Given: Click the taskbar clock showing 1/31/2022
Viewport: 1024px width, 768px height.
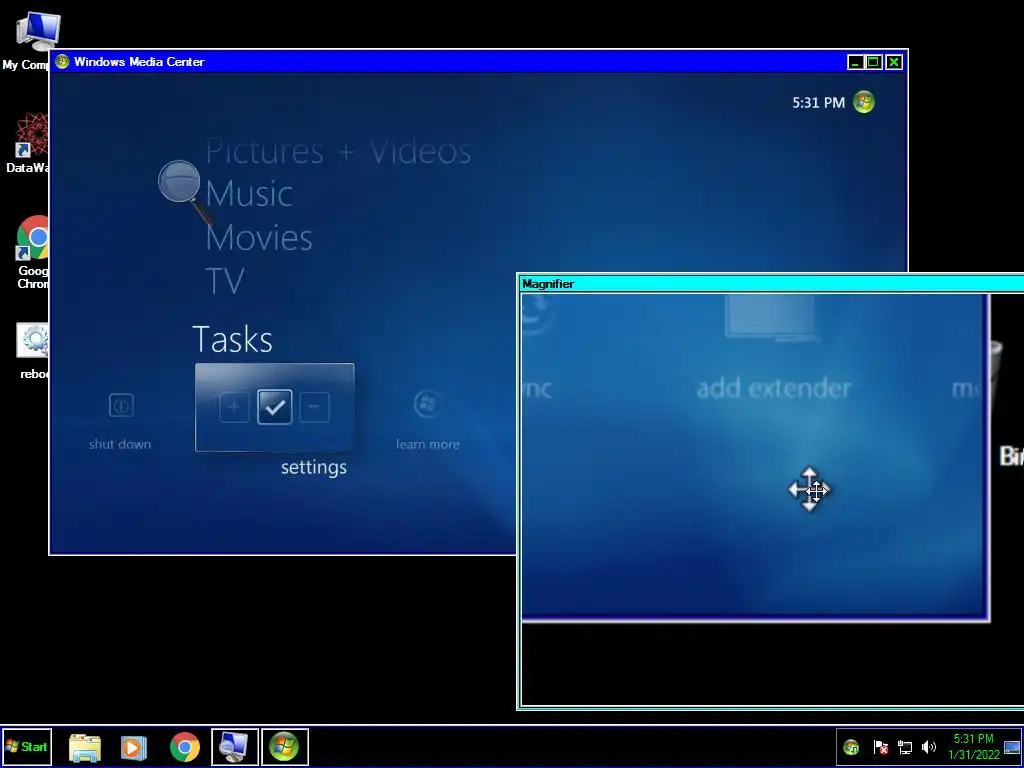Looking at the screenshot, I should [x=974, y=747].
